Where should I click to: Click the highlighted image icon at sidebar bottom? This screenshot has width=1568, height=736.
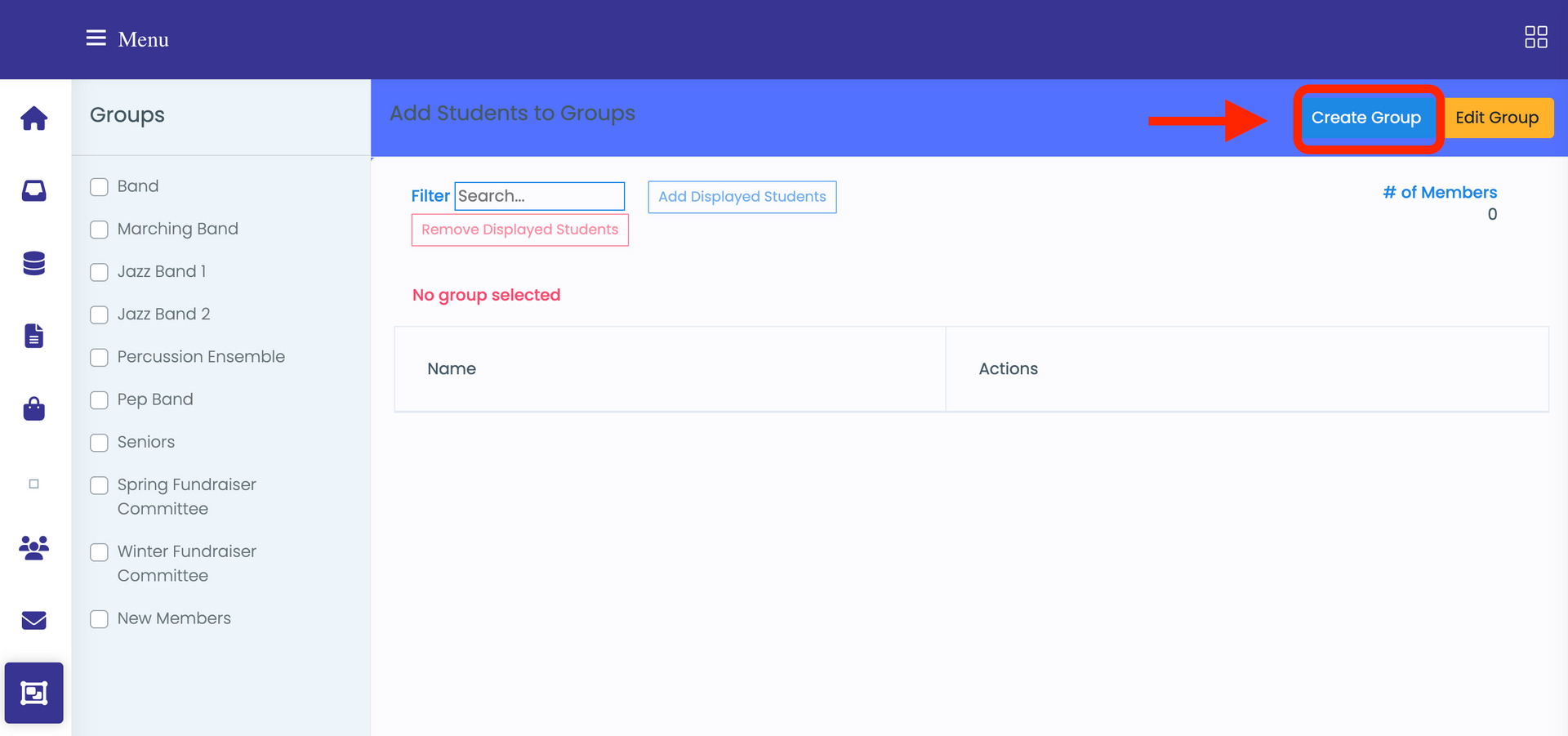33,693
